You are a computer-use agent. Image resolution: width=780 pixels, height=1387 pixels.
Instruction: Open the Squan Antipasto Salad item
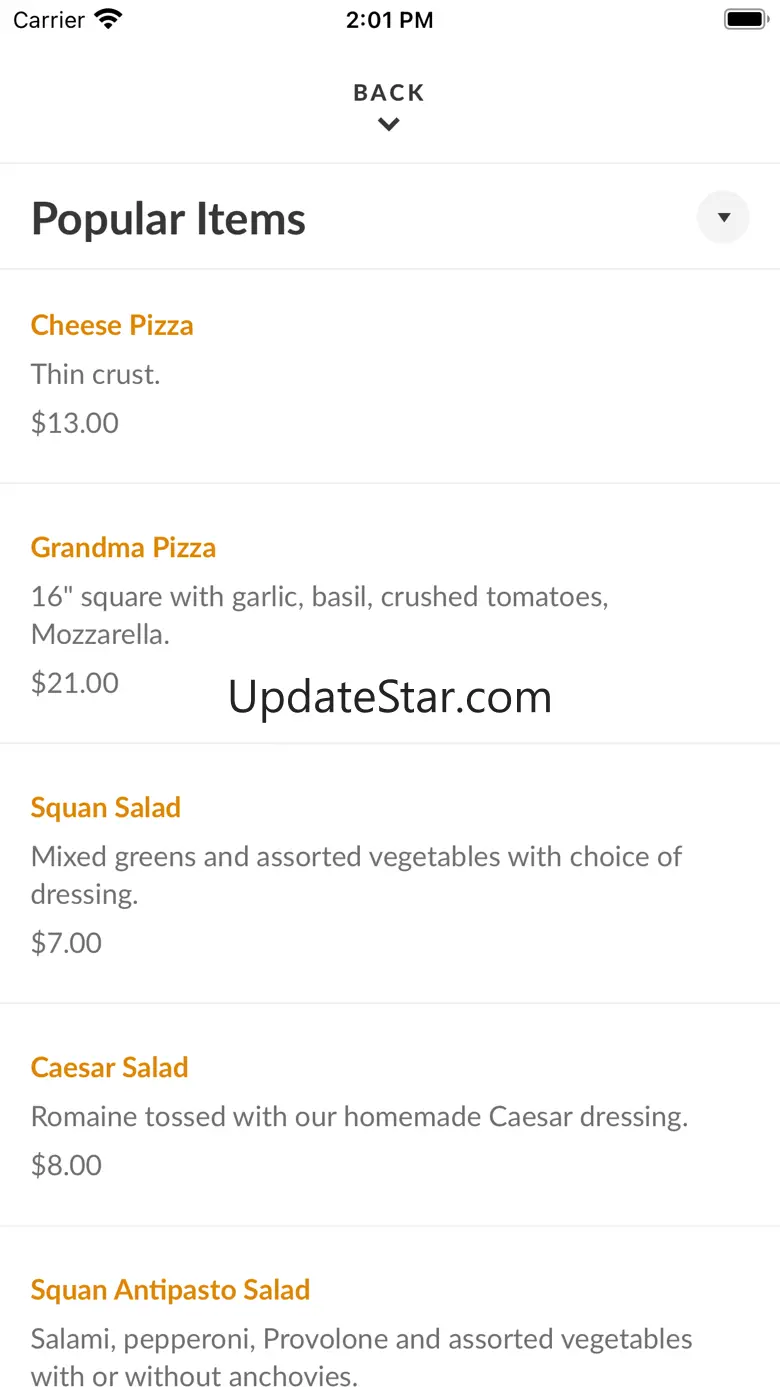point(170,1290)
